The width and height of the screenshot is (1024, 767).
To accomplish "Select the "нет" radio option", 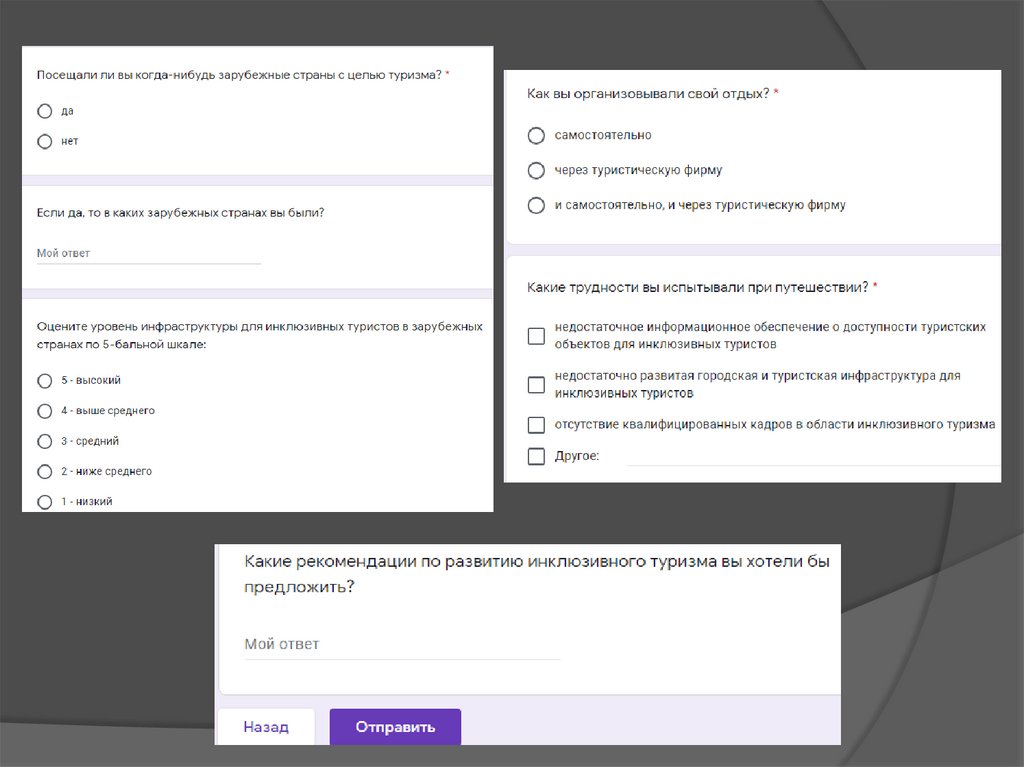I will pos(44,142).
